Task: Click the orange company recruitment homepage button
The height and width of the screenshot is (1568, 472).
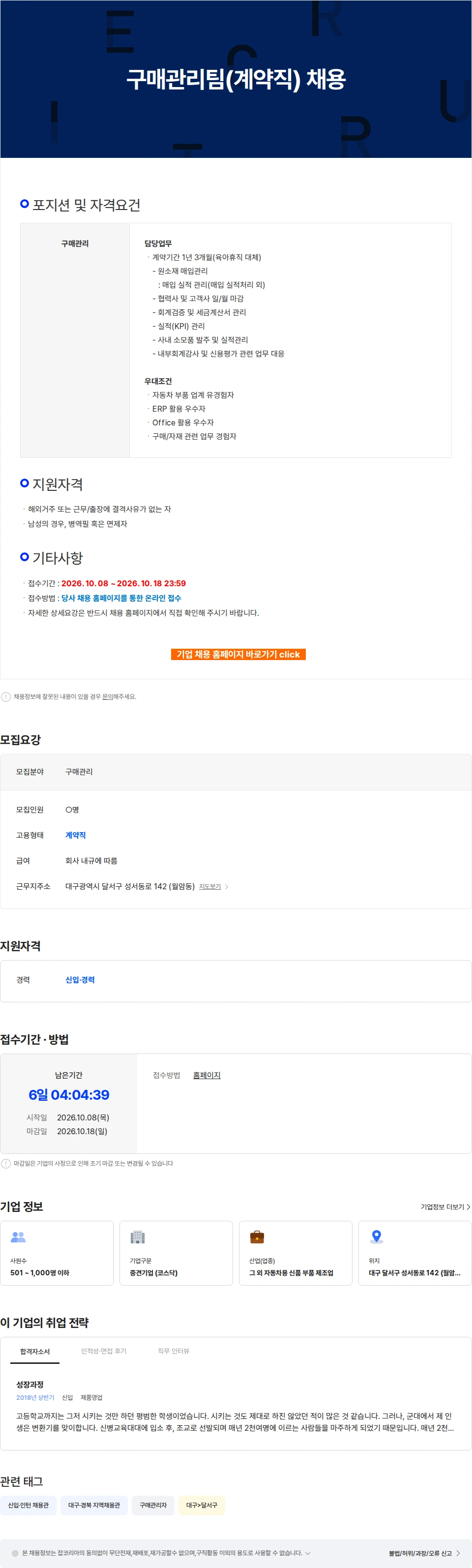Action: pyautogui.click(x=238, y=654)
